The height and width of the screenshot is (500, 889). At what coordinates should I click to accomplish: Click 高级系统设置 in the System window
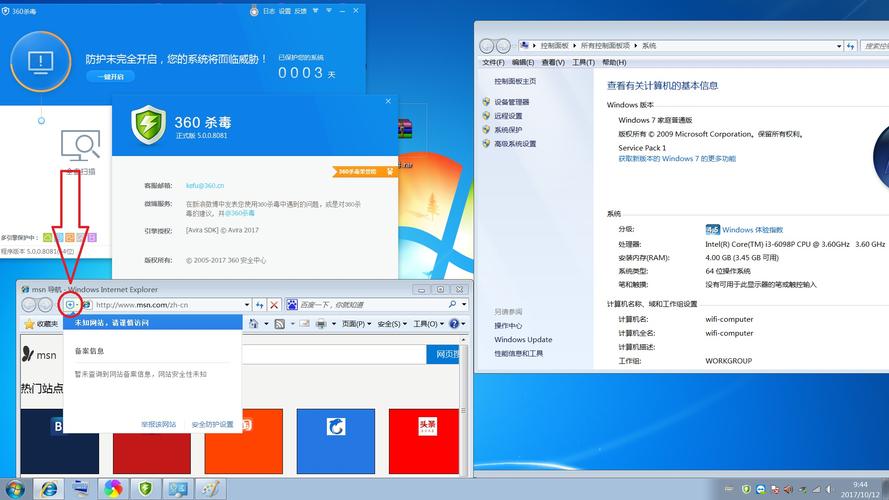pos(515,144)
